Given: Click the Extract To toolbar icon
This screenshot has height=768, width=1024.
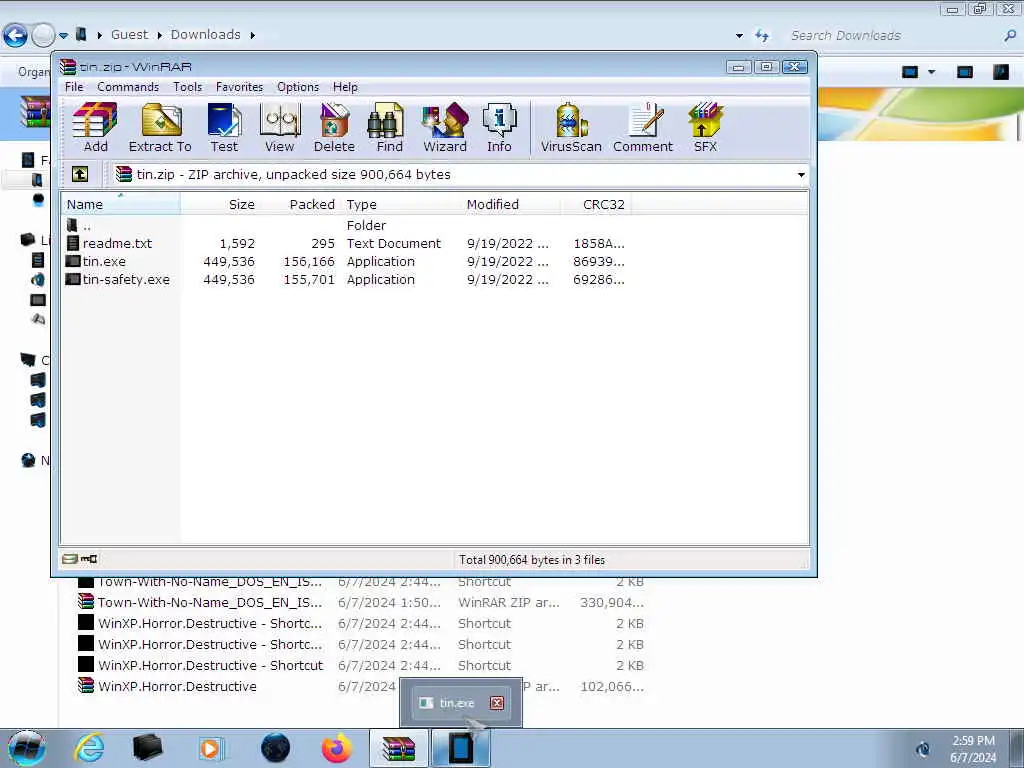Looking at the screenshot, I should pyautogui.click(x=160, y=128).
